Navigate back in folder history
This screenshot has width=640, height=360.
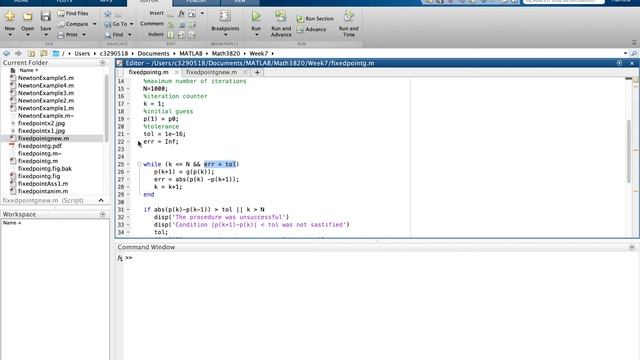pyautogui.click(x=7, y=53)
